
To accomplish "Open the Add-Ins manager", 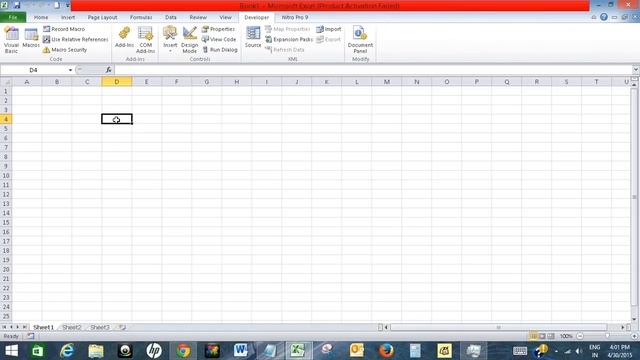I will click(x=124, y=37).
